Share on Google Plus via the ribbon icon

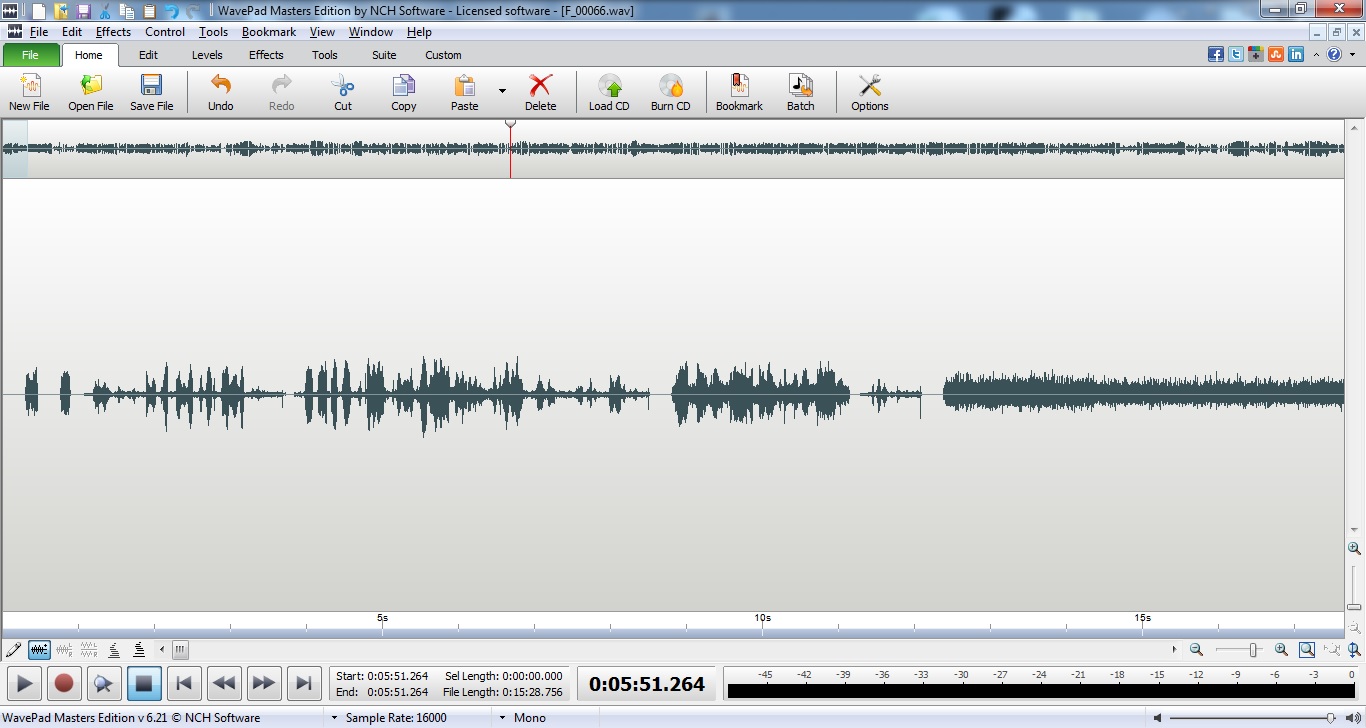(1256, 55)
